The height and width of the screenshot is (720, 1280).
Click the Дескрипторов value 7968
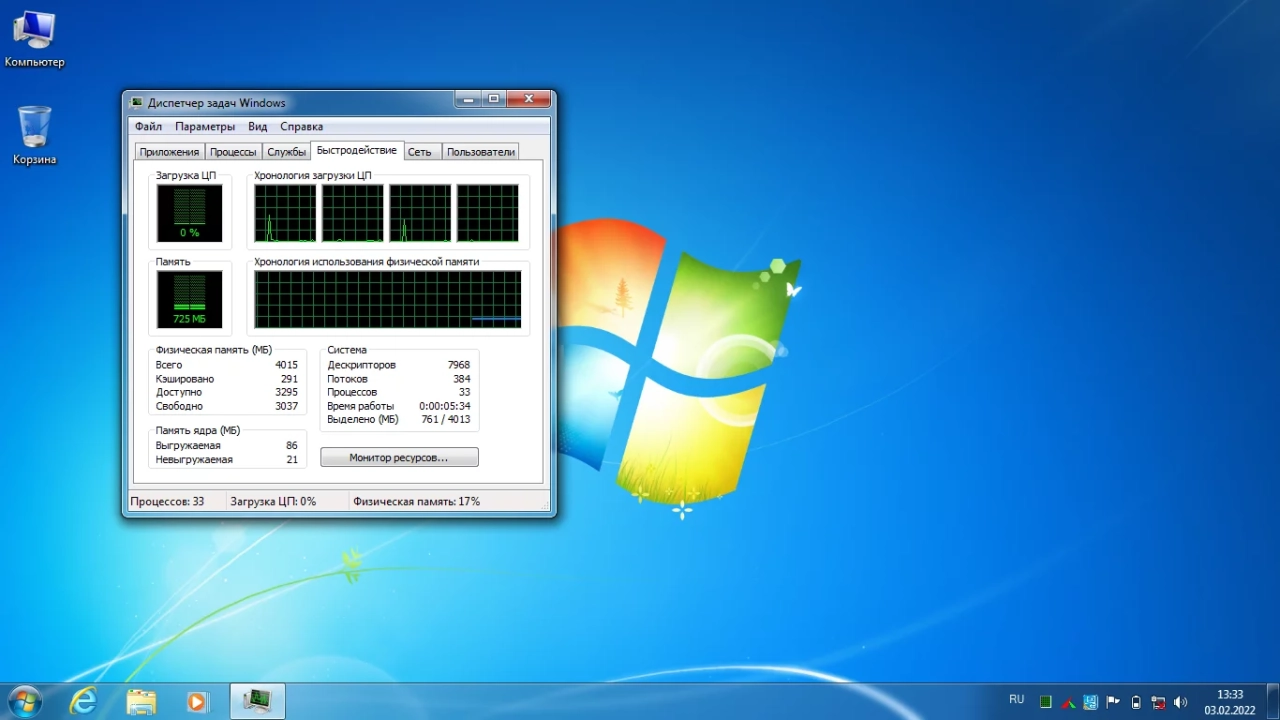[459, 365]
